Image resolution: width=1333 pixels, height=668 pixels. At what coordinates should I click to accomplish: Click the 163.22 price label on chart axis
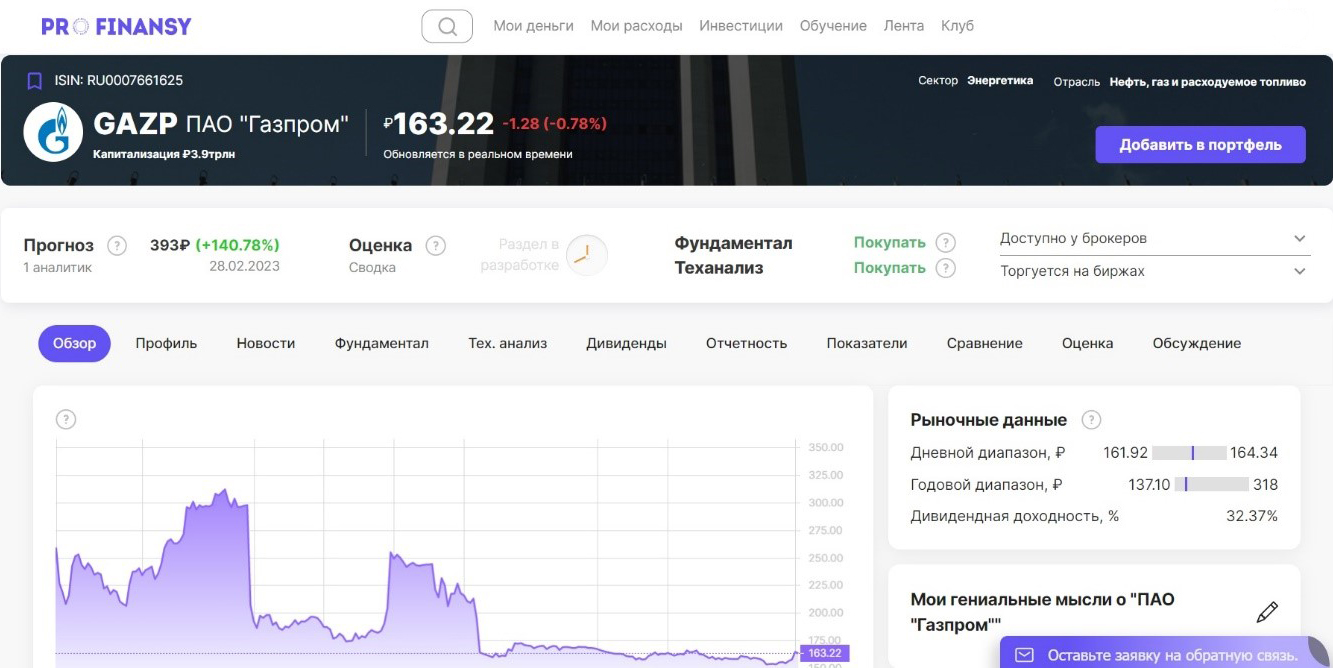tap(825, 653)
